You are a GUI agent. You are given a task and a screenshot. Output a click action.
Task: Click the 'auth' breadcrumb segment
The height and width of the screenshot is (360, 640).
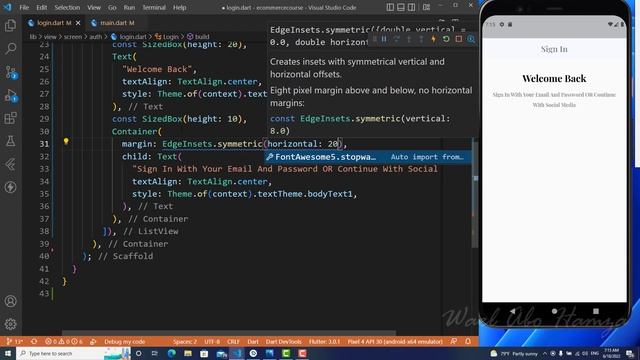pyautogui.click(x=95, y=36)
